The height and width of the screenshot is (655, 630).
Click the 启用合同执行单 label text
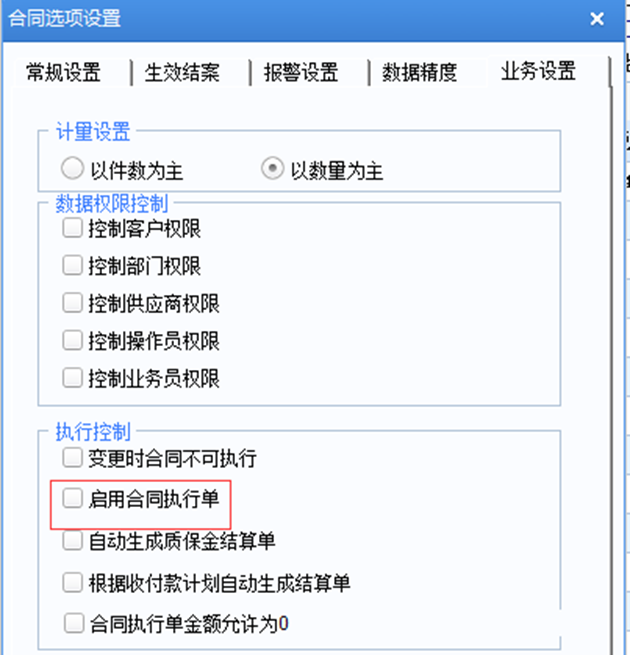coord(154,499)
